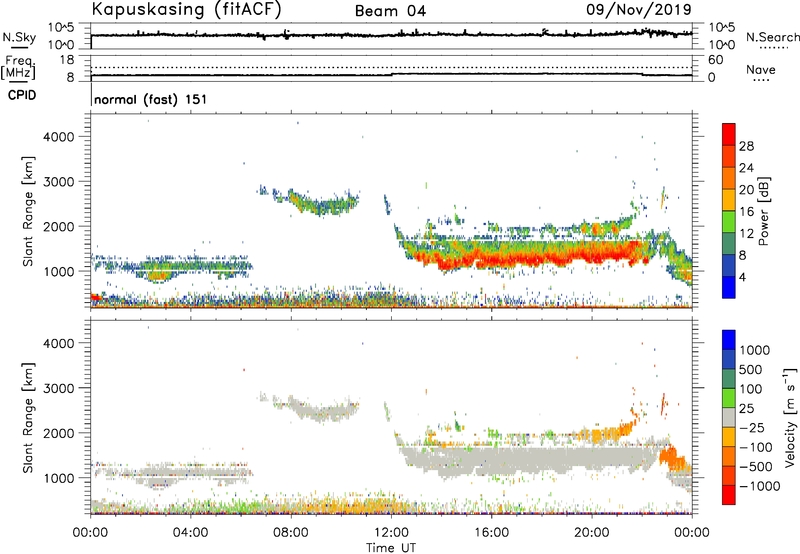Click the "12:00" time tick label
The image size is (800, 554).
pyautogui.click(x=391, y=533)
